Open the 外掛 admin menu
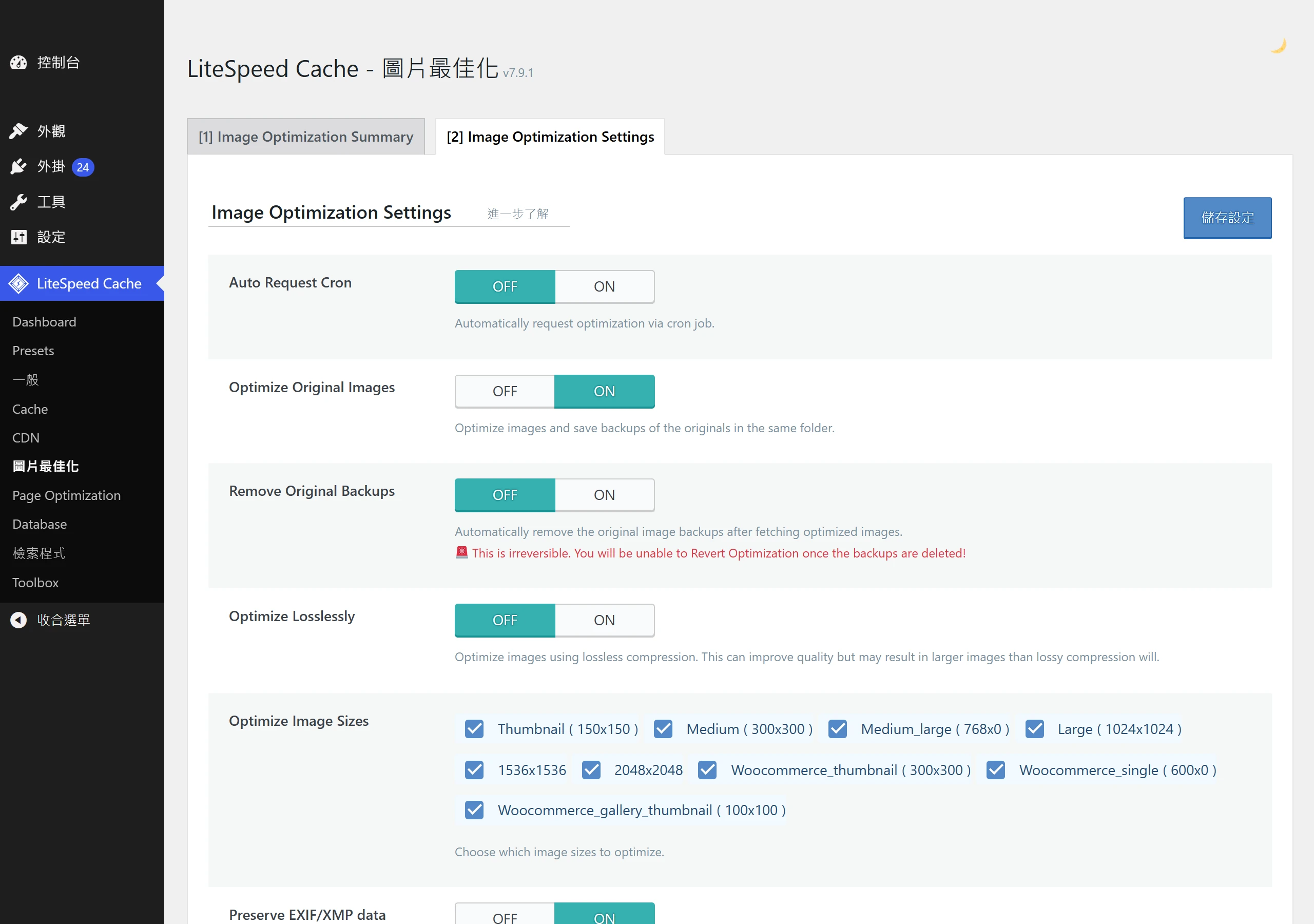The height and width of the screenshot is (924, 1314). (82, 167)
